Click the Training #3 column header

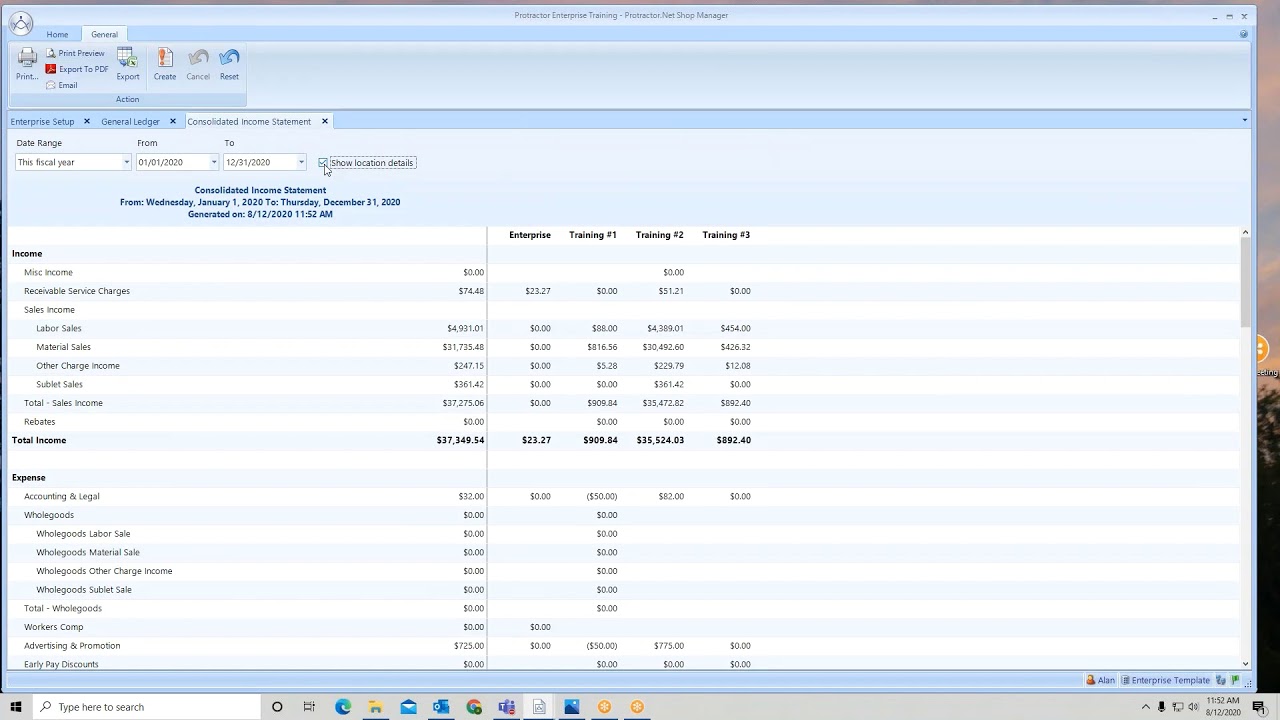pyautogui.click(x=726, y=235)
